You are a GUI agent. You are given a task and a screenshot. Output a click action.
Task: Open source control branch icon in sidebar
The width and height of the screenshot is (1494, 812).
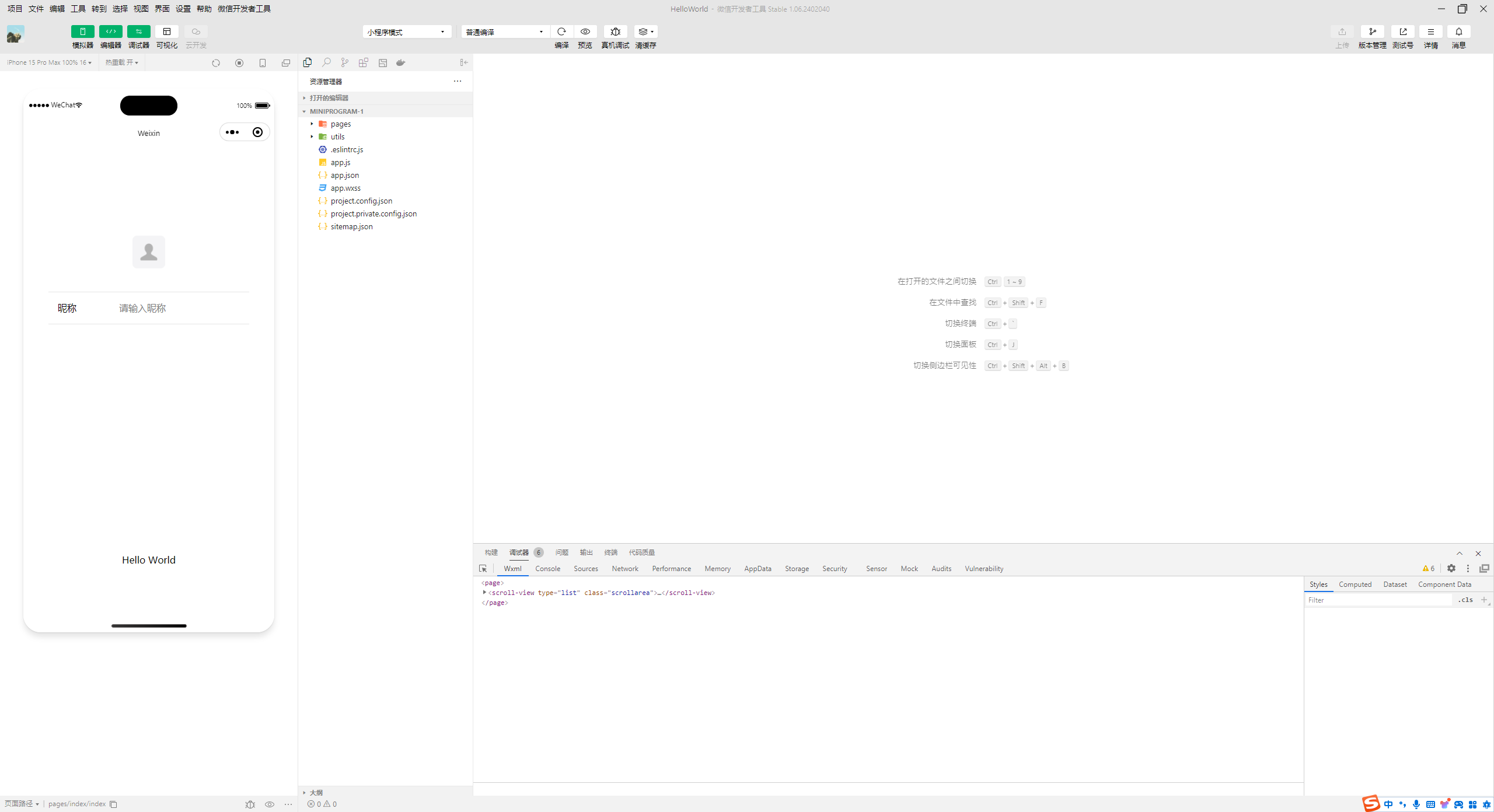[x=345, y=62]
